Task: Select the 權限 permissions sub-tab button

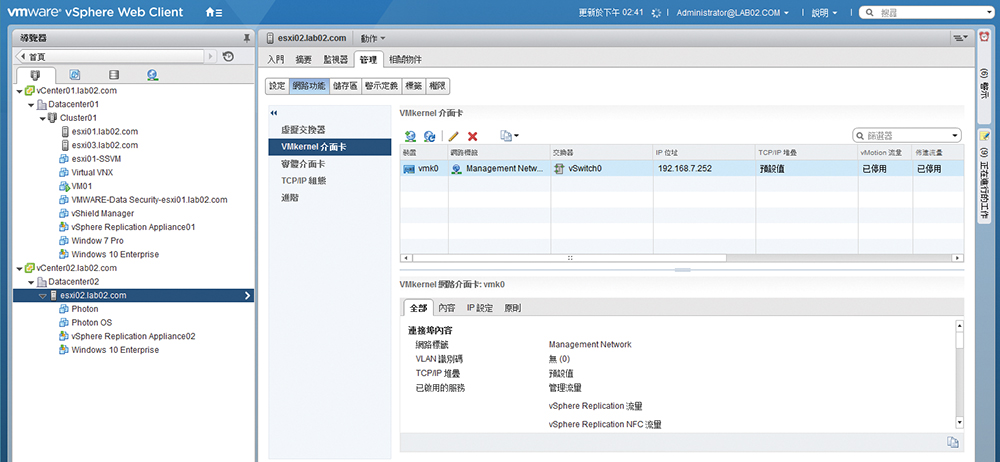Action: pos(438,86)
